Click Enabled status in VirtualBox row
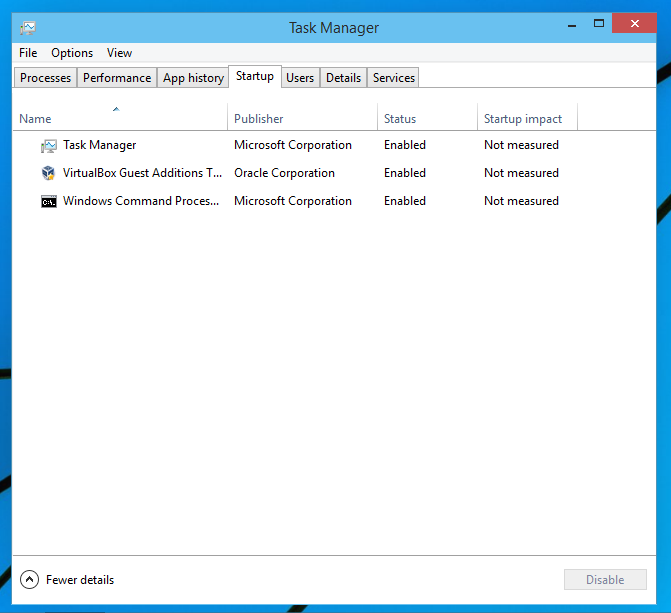671x613 pixels. click(405, 173)
